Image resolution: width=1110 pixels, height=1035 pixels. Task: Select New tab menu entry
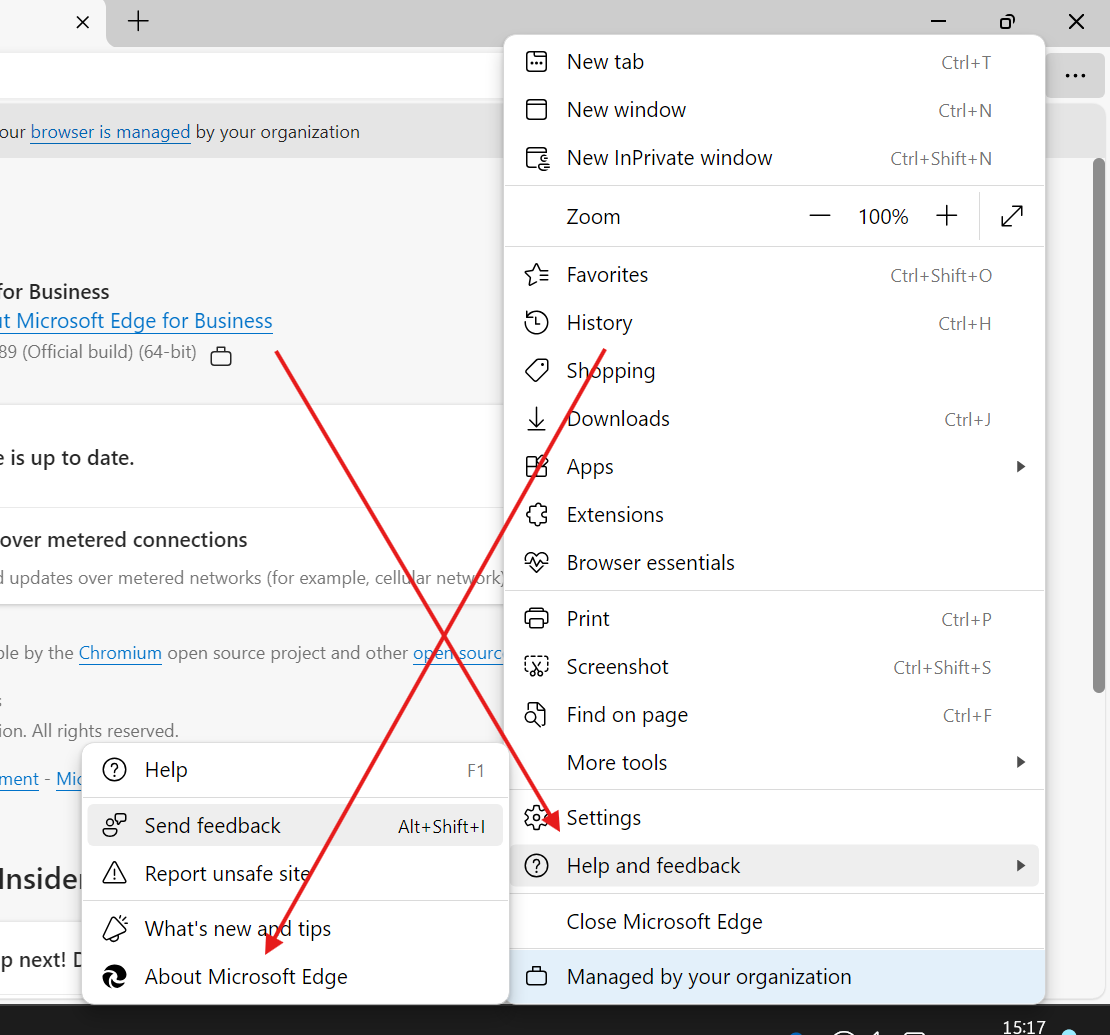coord(774,62)
